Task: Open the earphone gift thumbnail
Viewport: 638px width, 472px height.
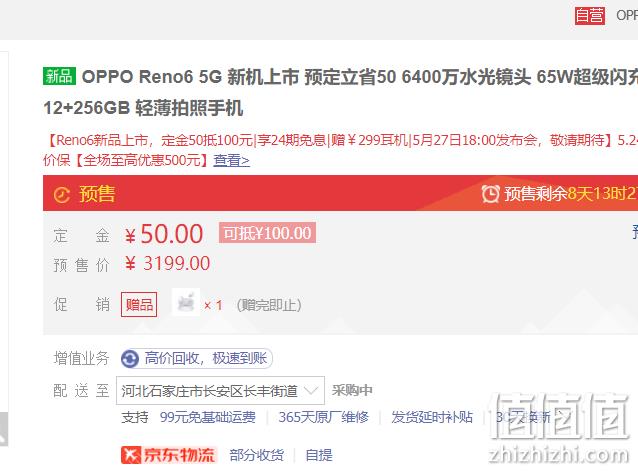Action: (x=186, y=302)
